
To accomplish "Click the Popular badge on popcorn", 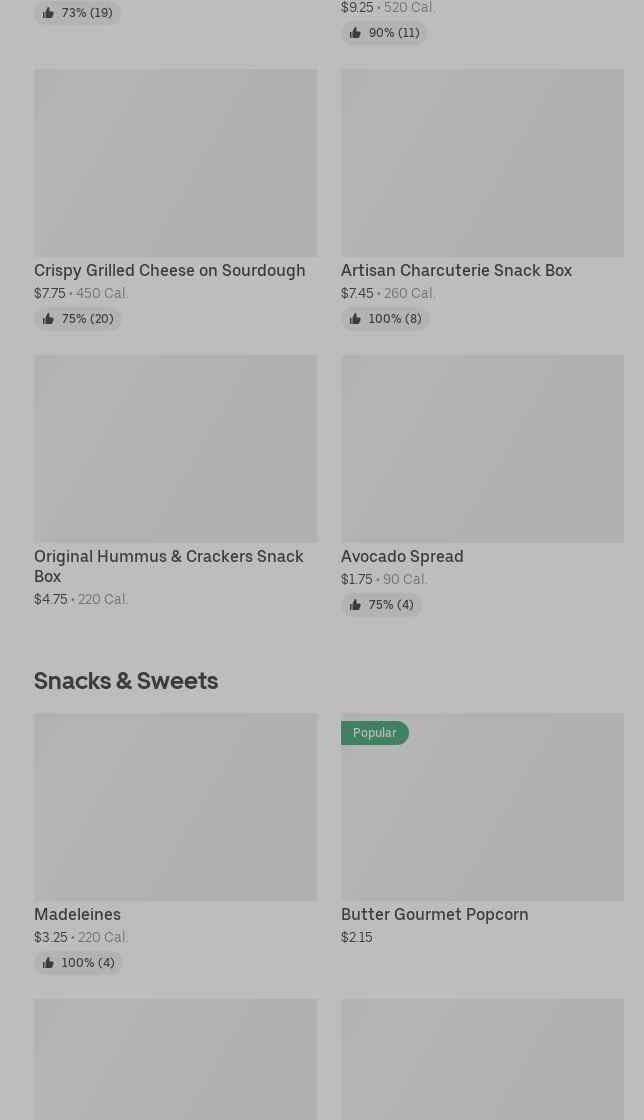I will click(375, 733).
